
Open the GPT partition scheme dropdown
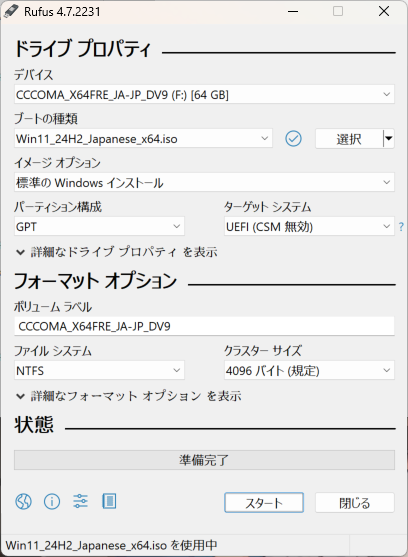[x=99, y=226]
